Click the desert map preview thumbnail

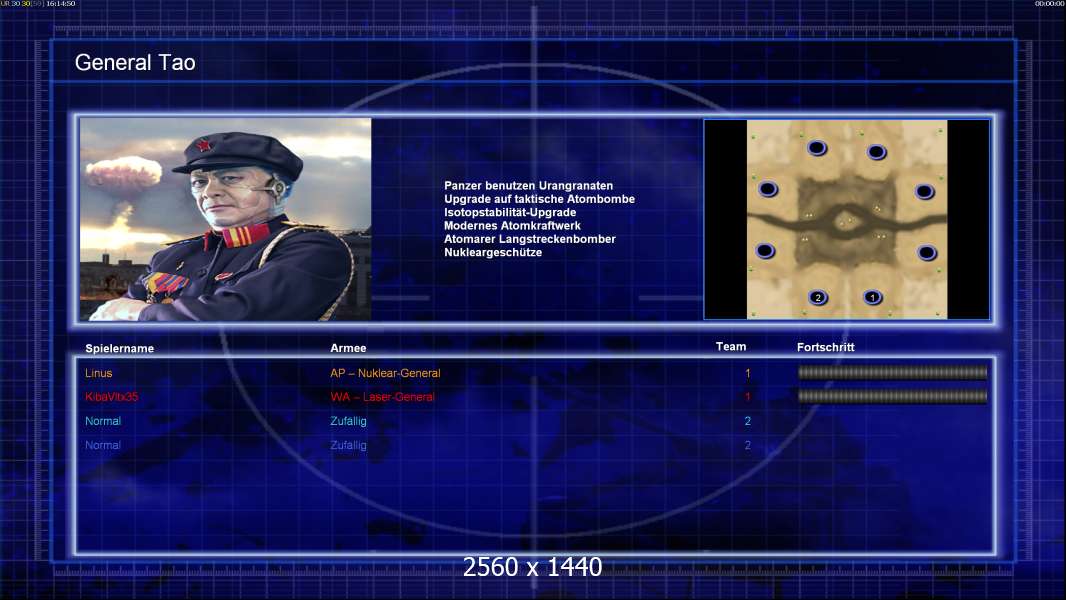pyautogui.click(x=846, y=219)
